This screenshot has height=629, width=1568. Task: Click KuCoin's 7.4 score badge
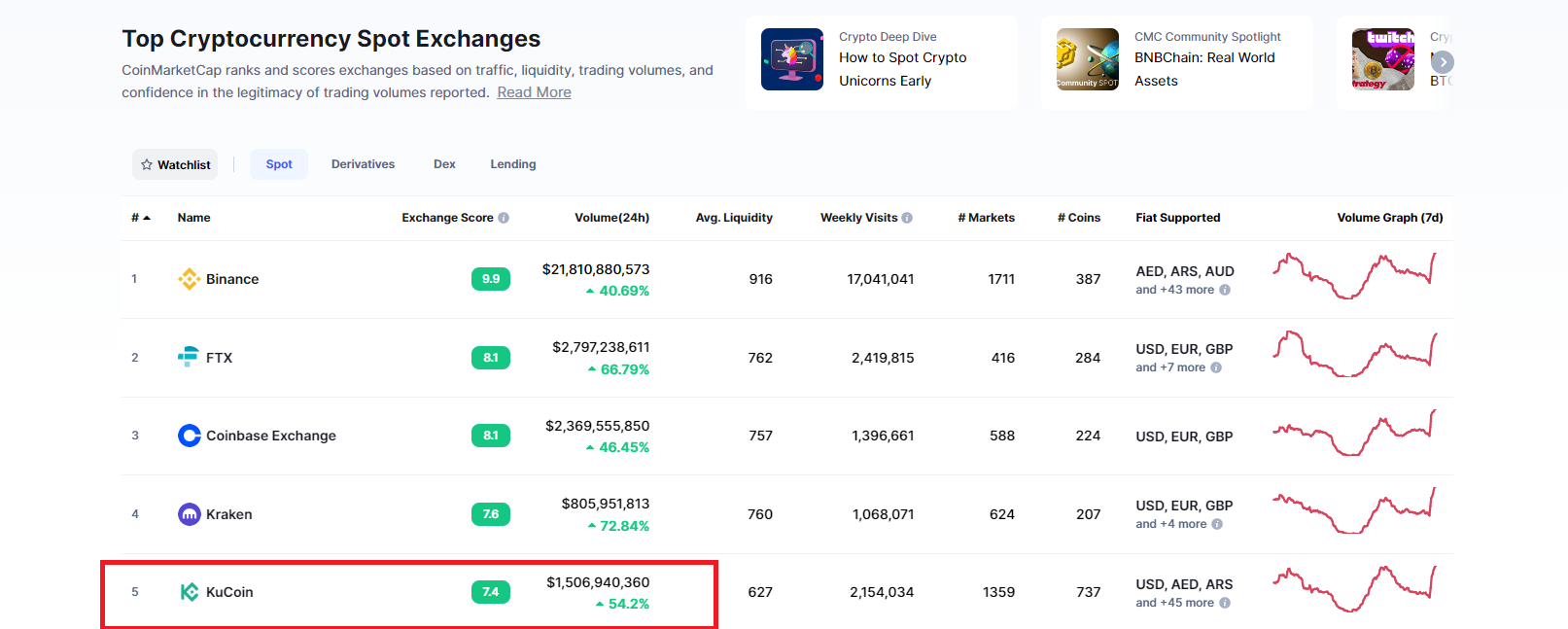[491, 592]
